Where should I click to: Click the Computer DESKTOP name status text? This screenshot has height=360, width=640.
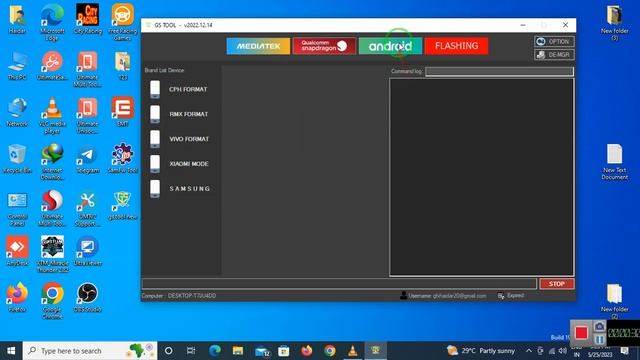pos(179,296)
